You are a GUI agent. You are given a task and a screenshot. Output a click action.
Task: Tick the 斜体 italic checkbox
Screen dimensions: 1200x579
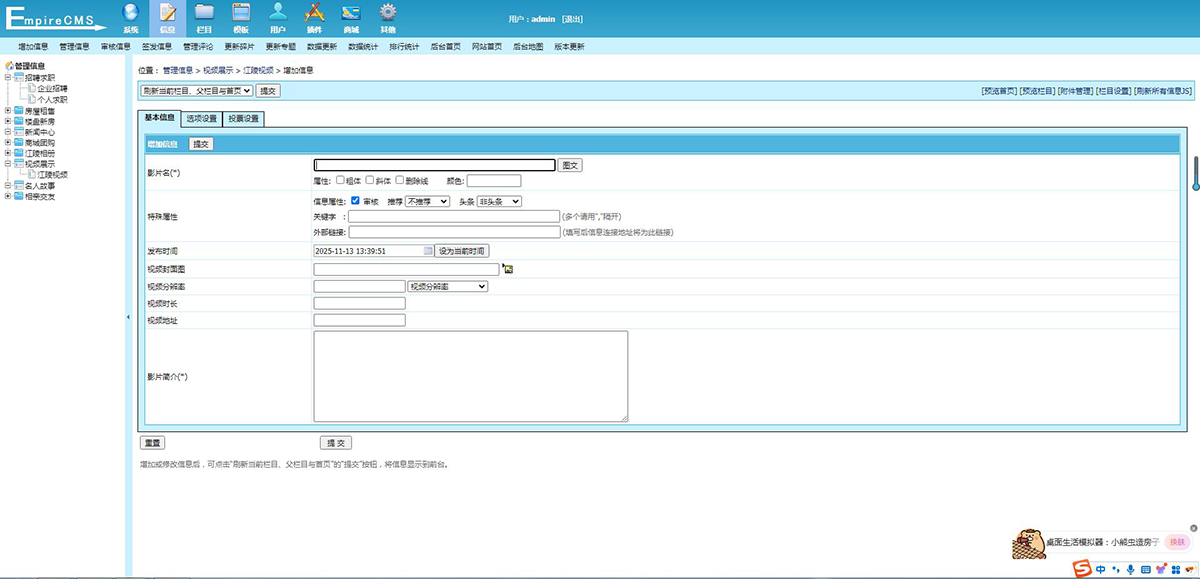(x=370, y=181)
